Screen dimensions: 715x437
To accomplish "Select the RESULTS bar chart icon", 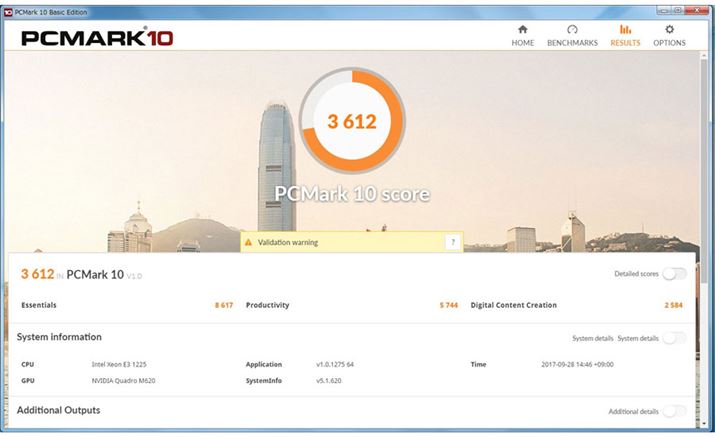I will tap(625, 30).
